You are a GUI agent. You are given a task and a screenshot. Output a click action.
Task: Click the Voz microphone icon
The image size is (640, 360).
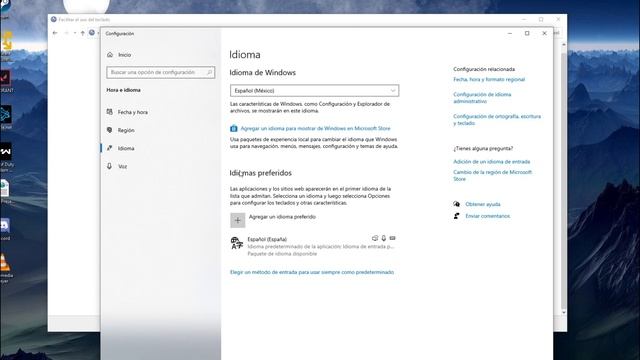pos(109,166)
